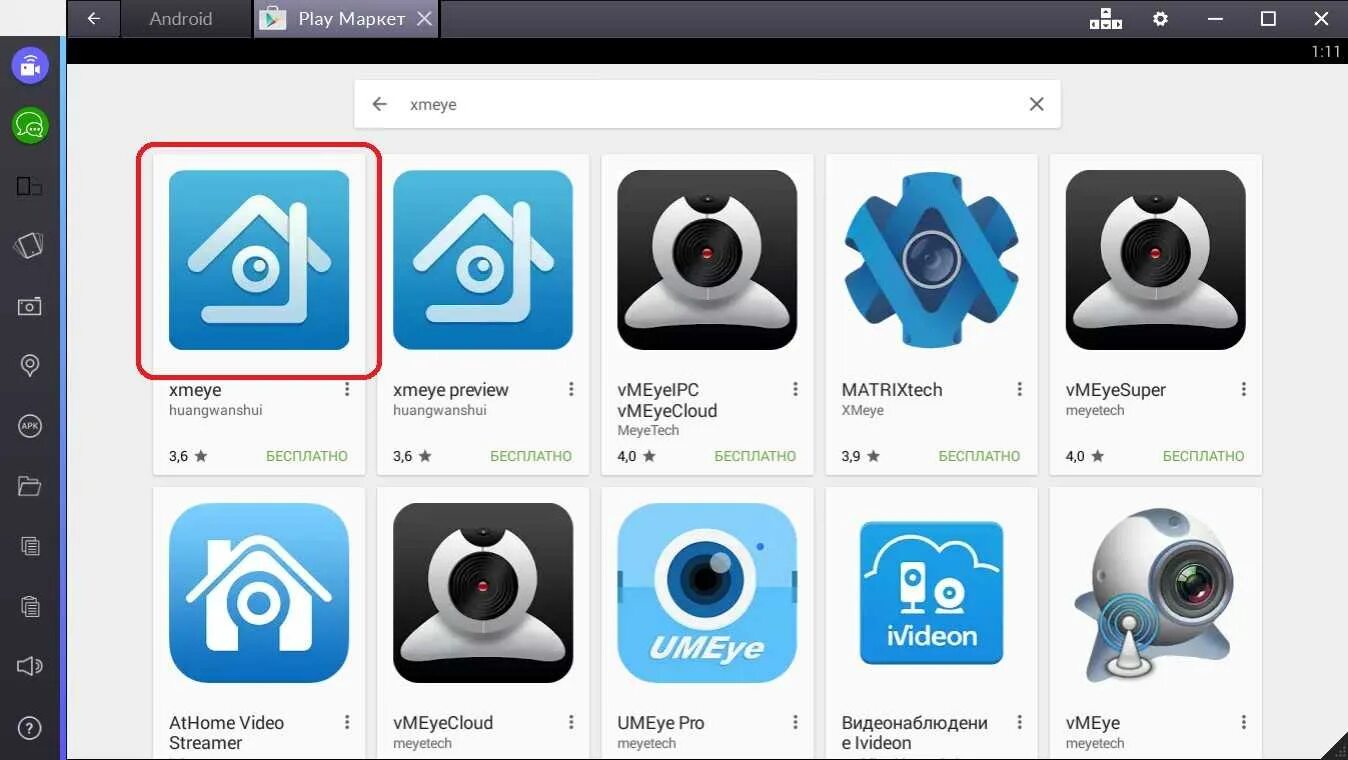
Task: Click the paste clipboard sidebar icon
Action: [30, 606]
